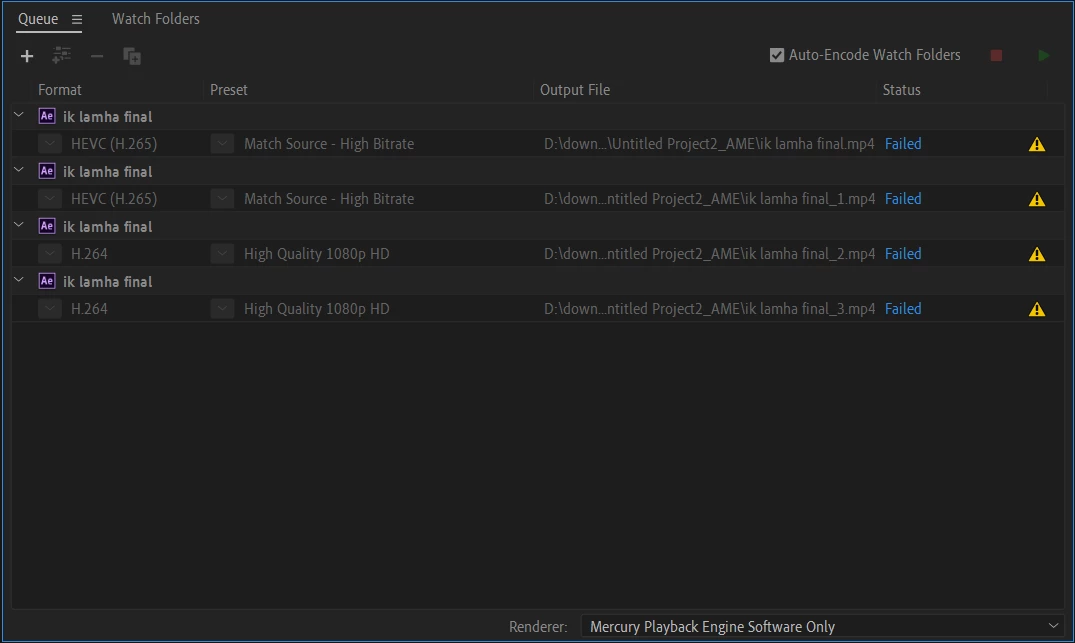Open format dropdown for ik lamha final_2.mp4
Image resolution: width=1075 pixels, height=643 pixels.
click(x=50, y=254)
